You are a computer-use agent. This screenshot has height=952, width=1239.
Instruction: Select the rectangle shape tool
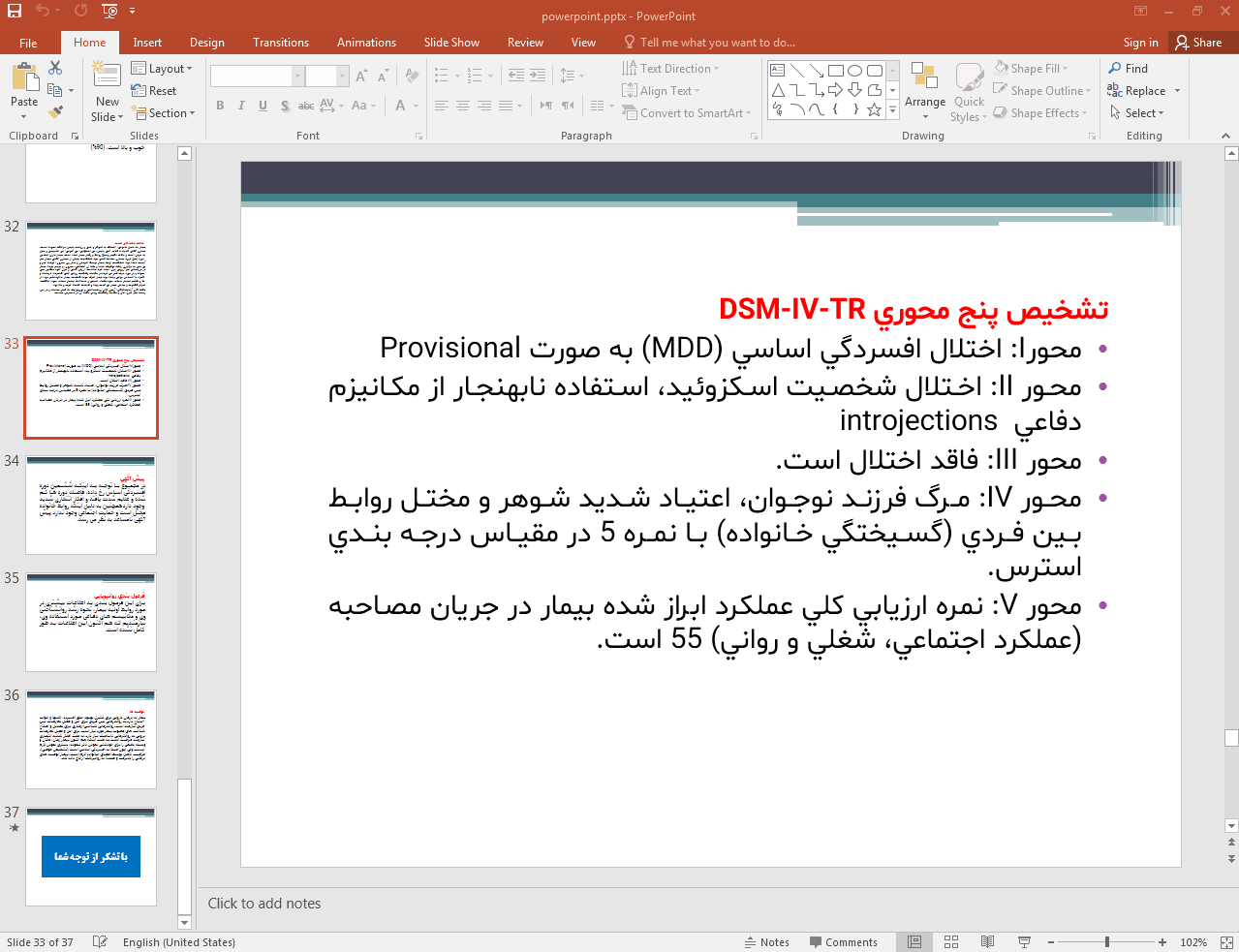[x=836, y=69]
